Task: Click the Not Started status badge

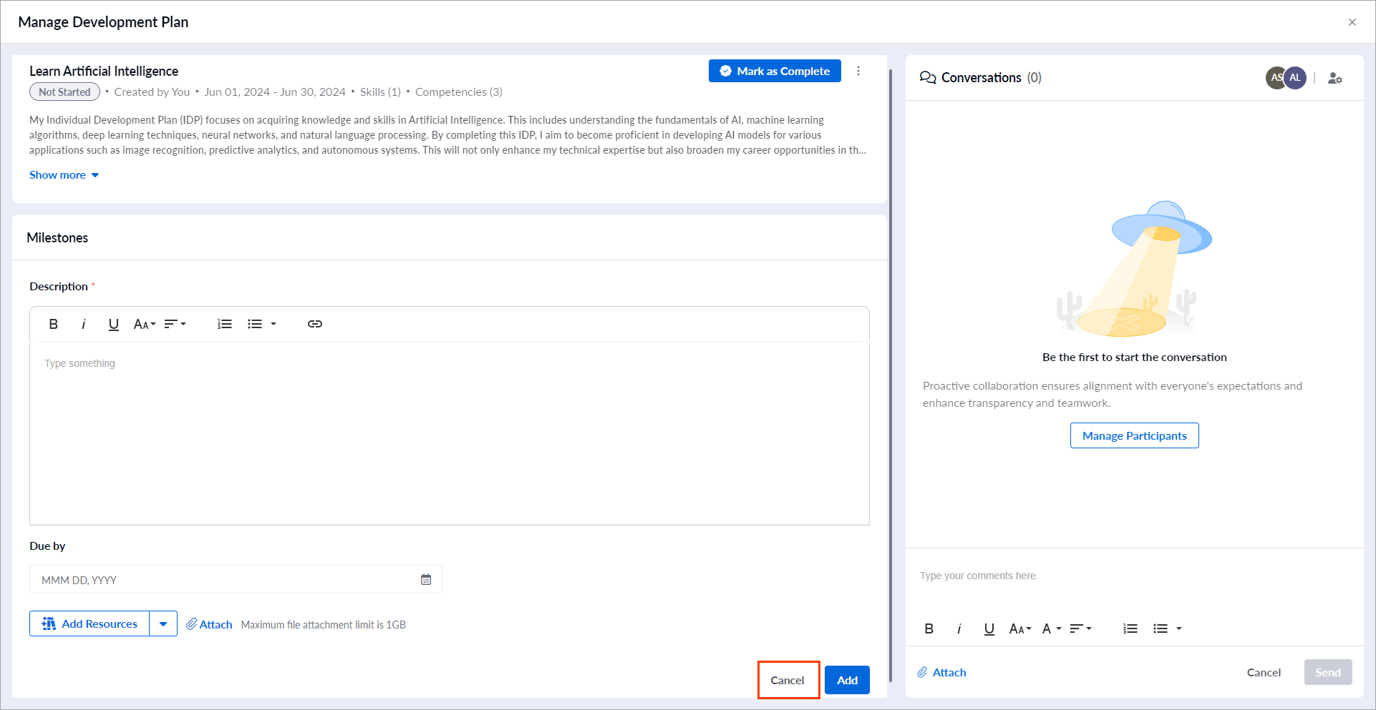Action: coord(64,91)
